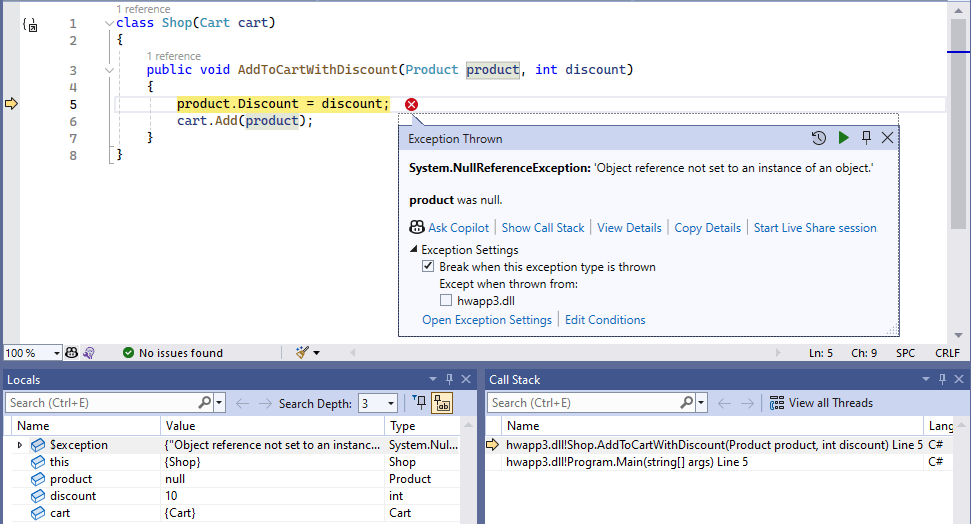Open Locals search options dropdown arrow
The image size is (971, 524).
click(x=219, y=403)
